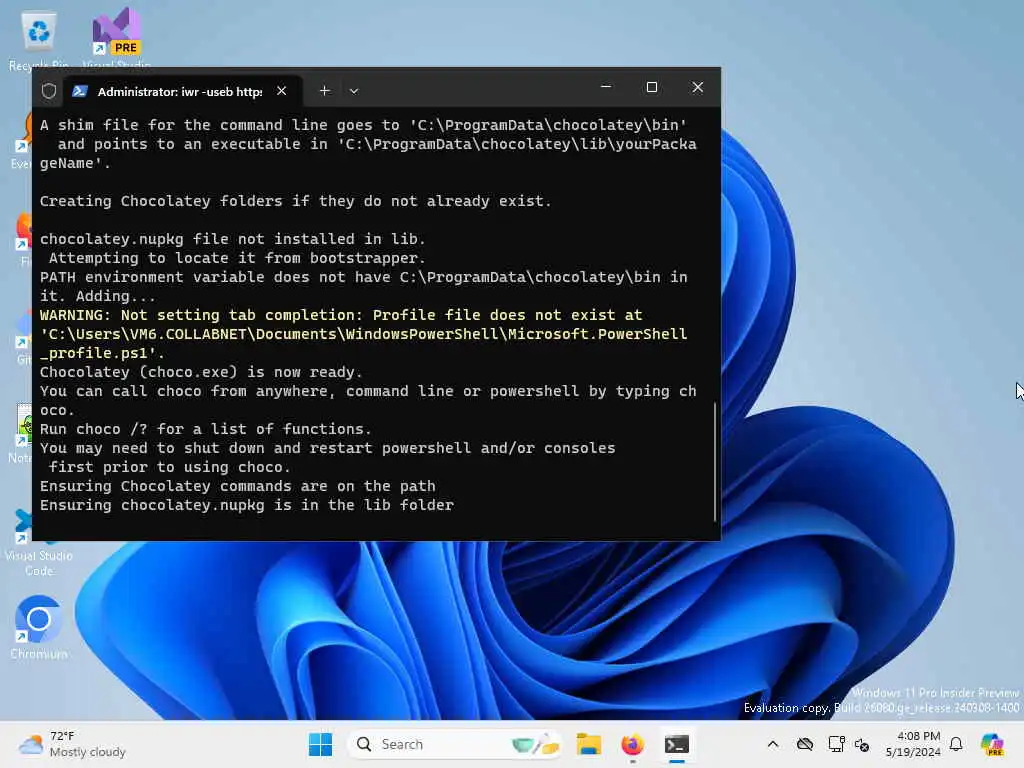The height and width of the screenshot is (768, 1024).
Task: Open the Recycle Bin desktop icon
Action: point(39,38)
